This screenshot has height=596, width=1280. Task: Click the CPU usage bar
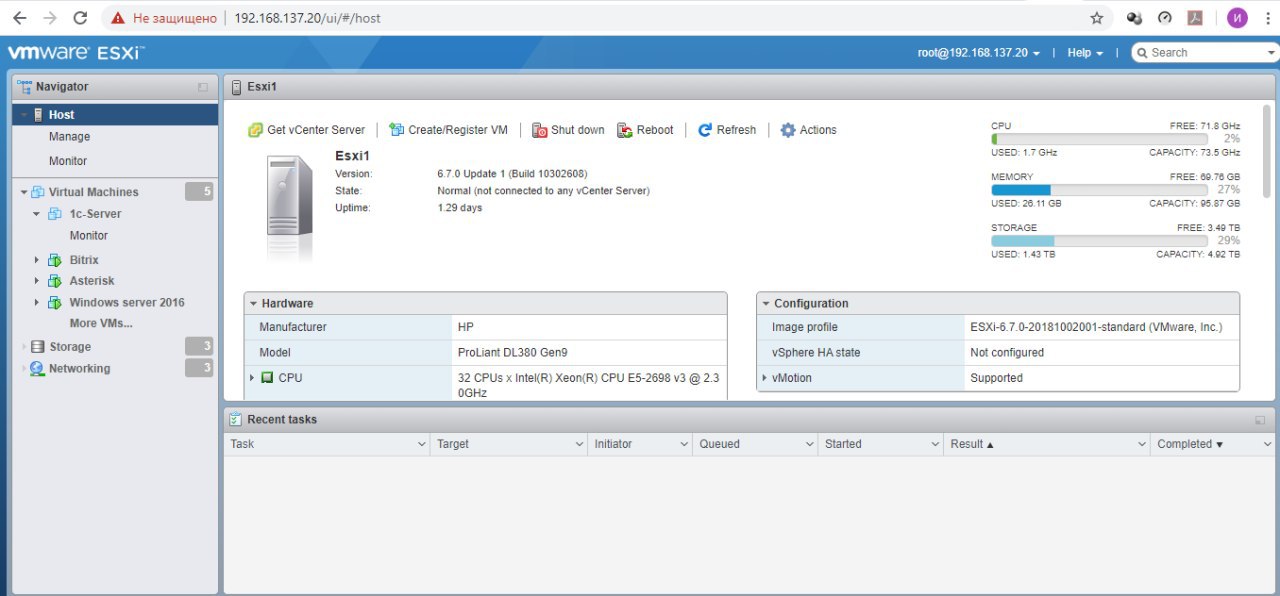coord(1099,139)
